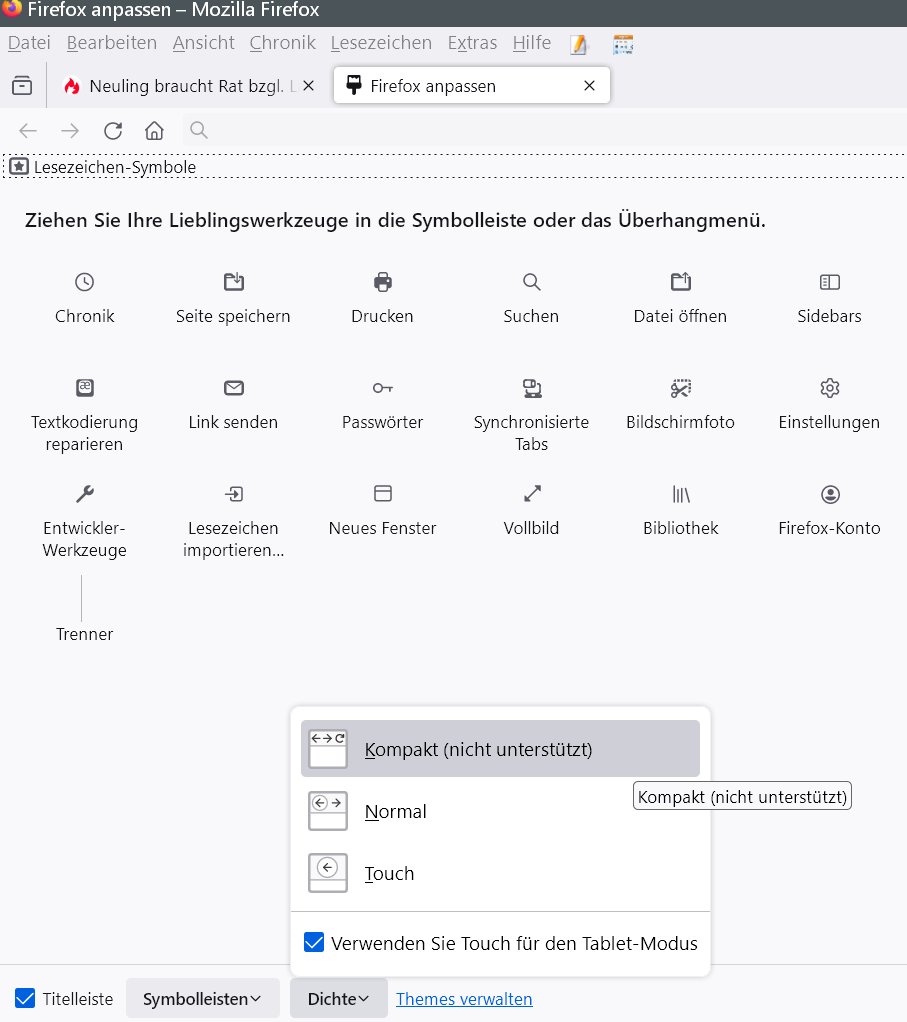This screenshot has height=1022, width=907.
Task: Switch to the Neuling braucht Rat tab
Action: 190,86
